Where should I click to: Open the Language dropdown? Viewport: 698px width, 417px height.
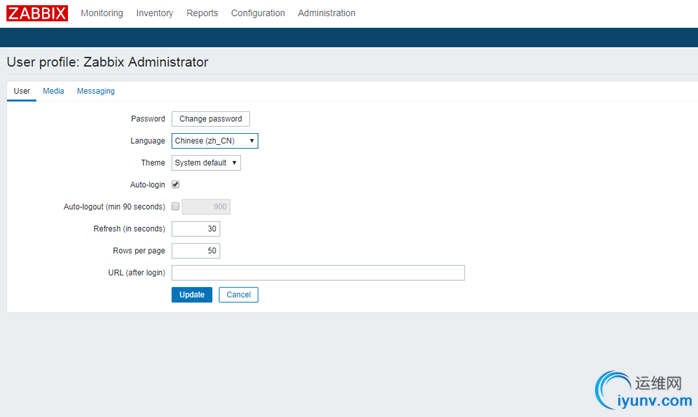click(x=215, y=141)
